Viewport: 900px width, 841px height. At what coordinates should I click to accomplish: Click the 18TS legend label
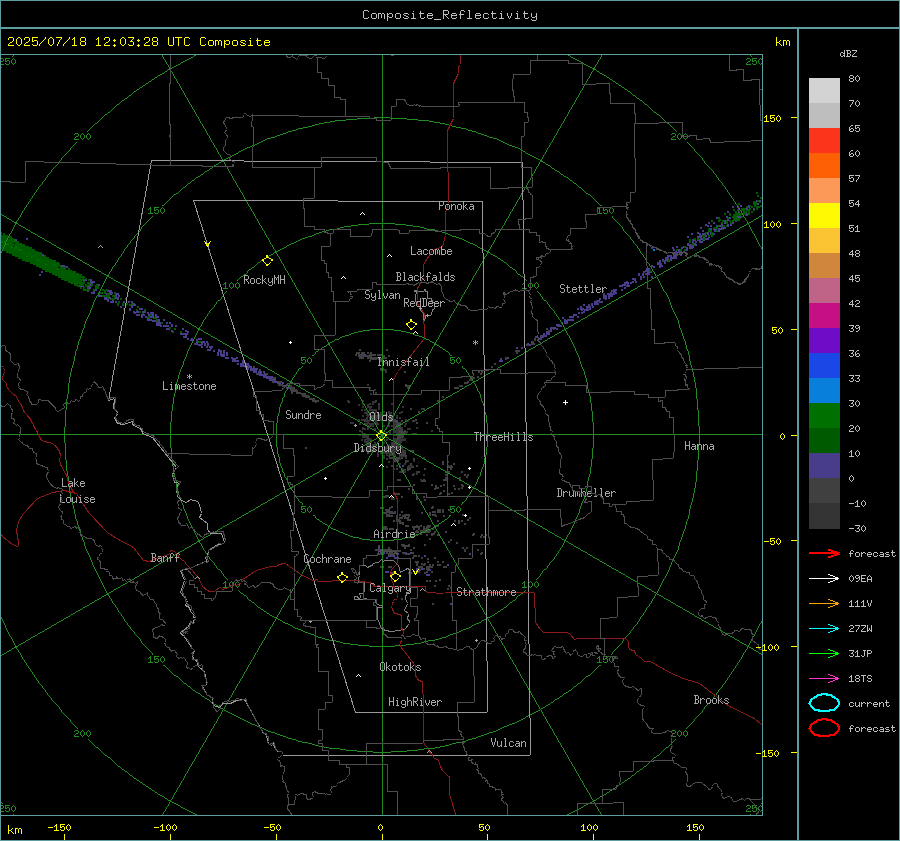pyautogui.click(x=860, y=679)
